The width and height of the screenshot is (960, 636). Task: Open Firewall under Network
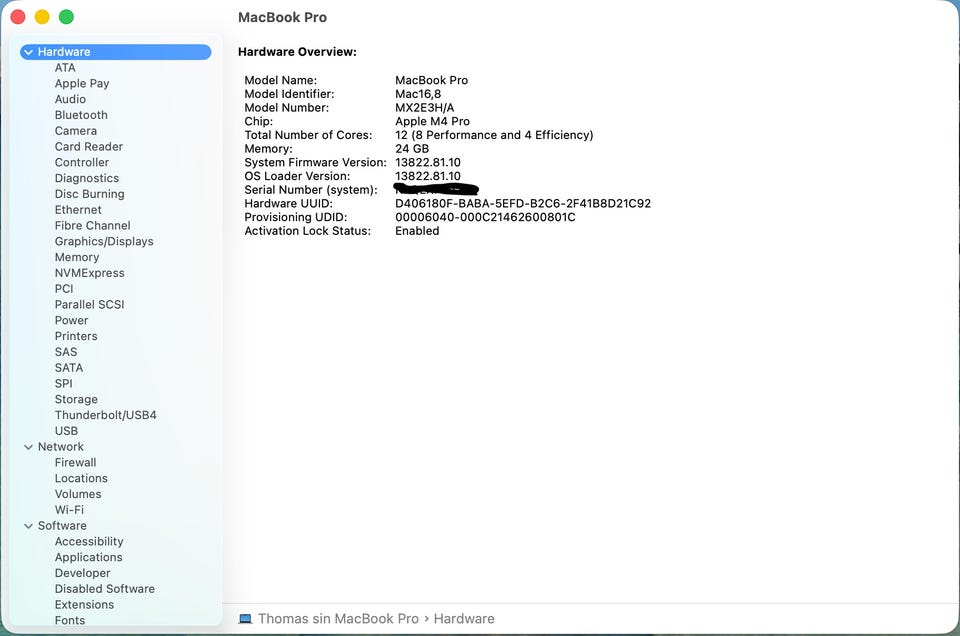pos(75,463)
